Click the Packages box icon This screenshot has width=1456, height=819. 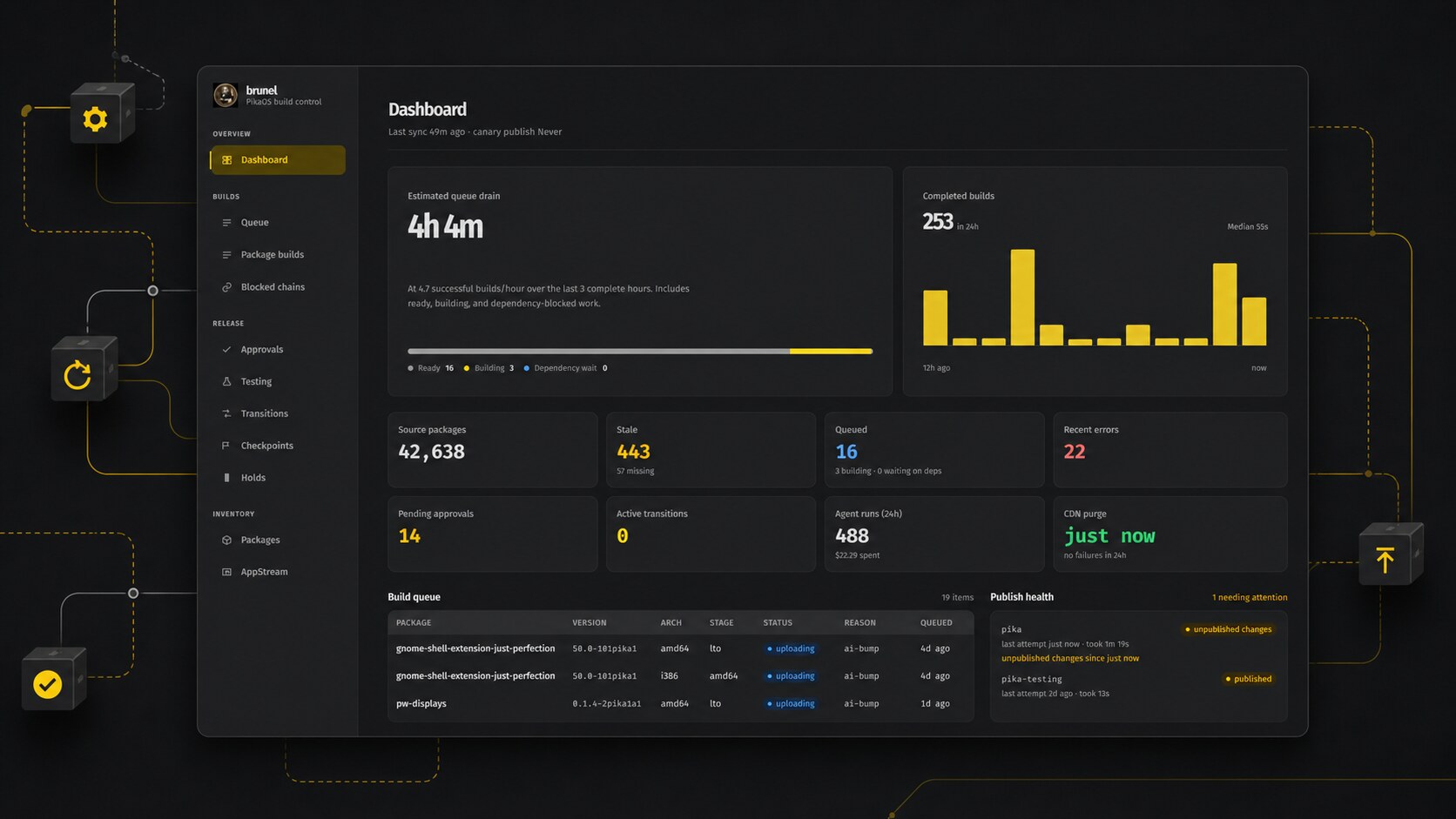coord(226,540)
